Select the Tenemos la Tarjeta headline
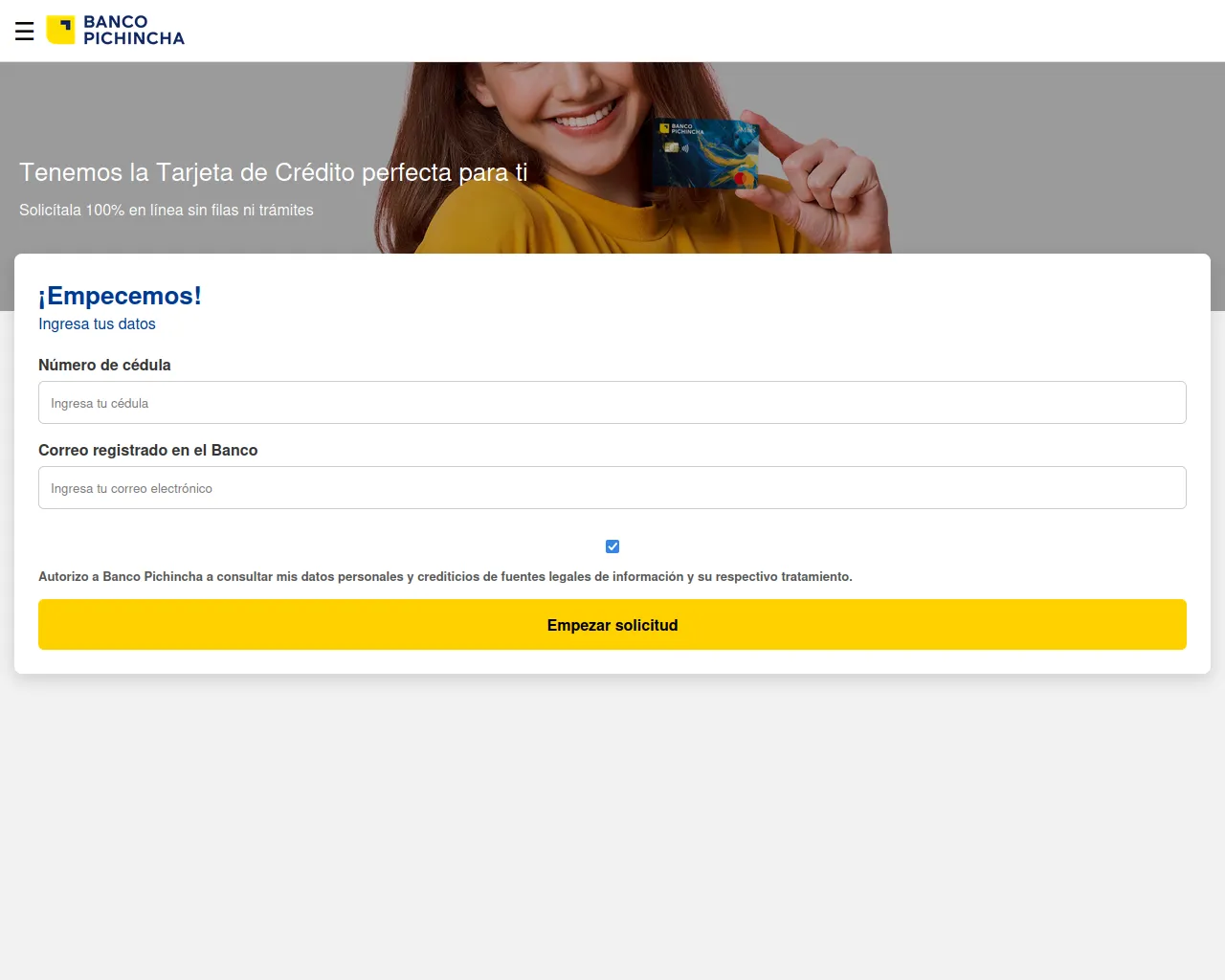 (273, 173)
